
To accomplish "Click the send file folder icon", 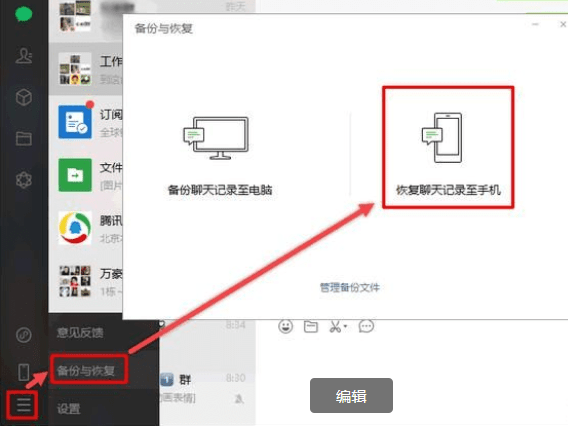I will coord(311,326).
